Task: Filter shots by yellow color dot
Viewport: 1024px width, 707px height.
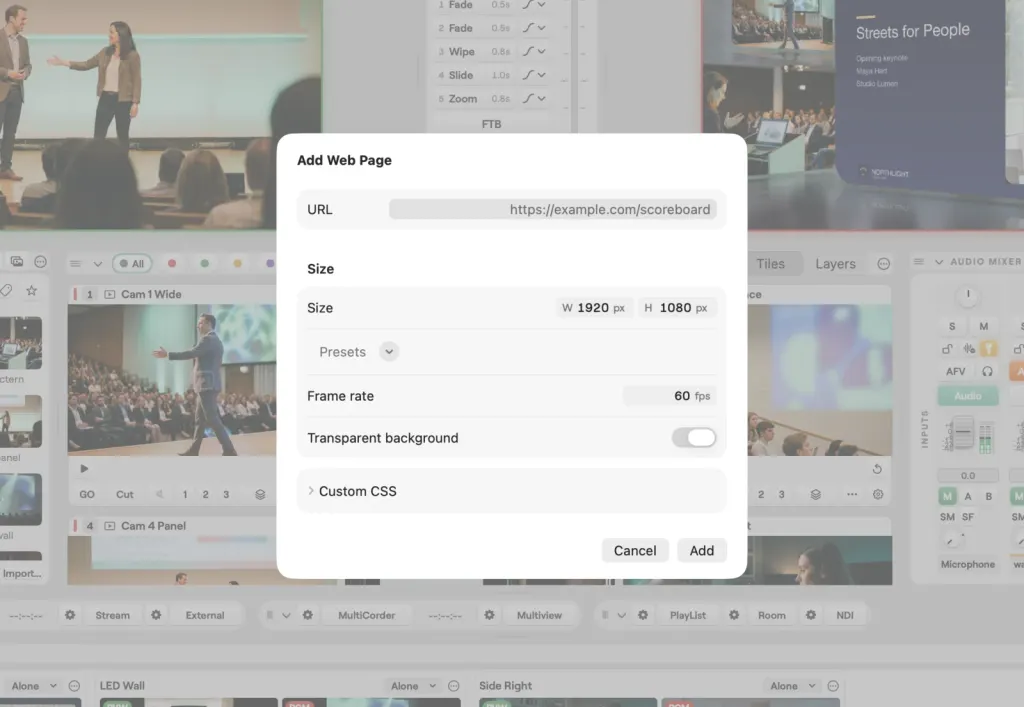Action: coord(237,263)
